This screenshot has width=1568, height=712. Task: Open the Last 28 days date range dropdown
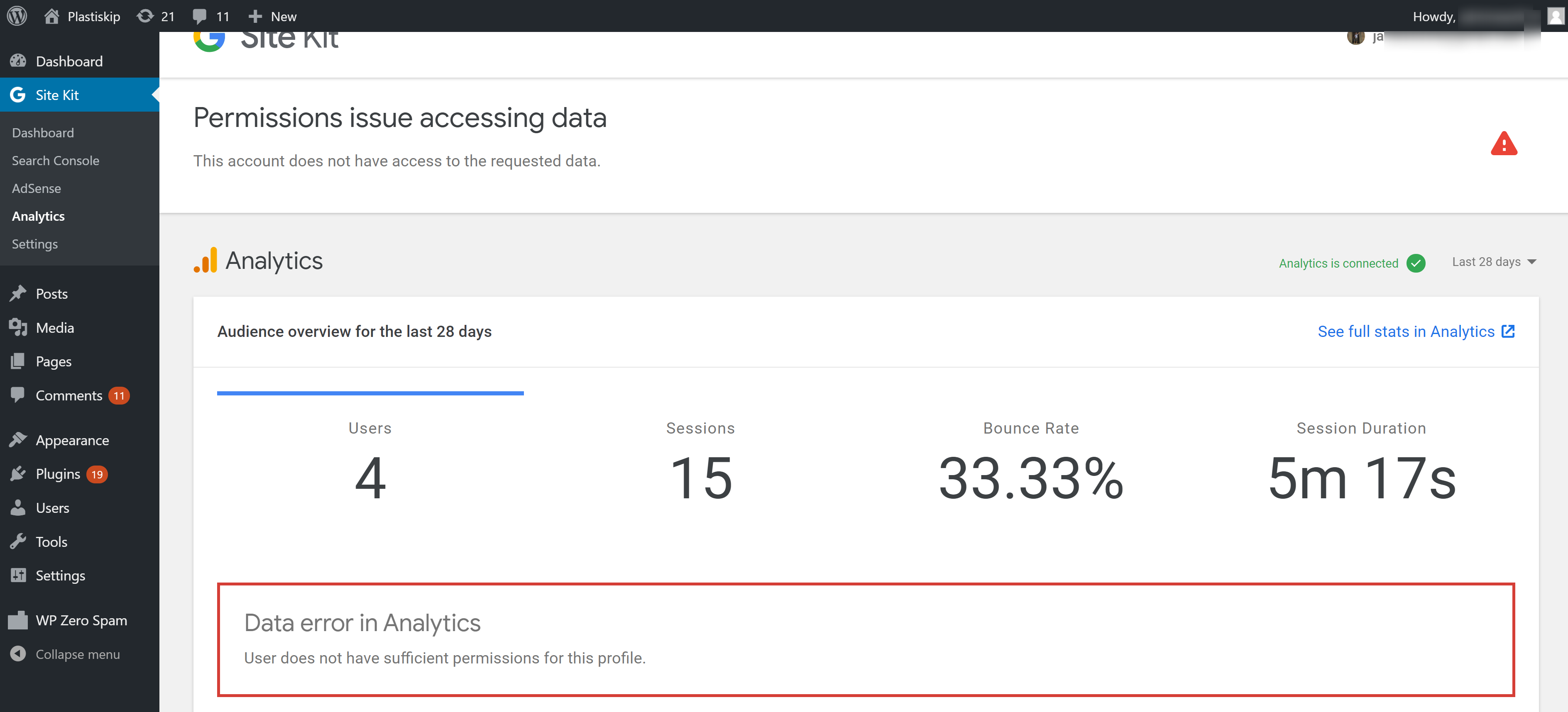[x=1494, y=262]
